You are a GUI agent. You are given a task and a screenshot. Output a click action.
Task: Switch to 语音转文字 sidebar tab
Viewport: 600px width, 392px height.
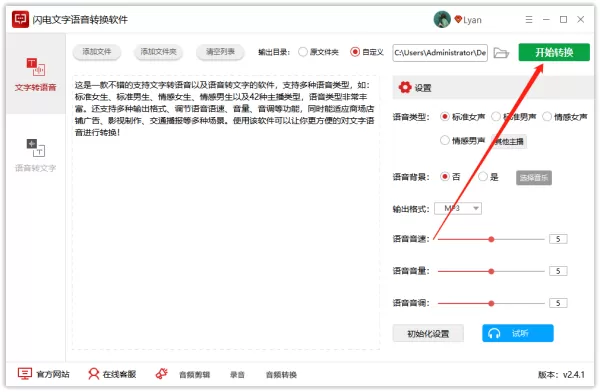coord(36,155)
